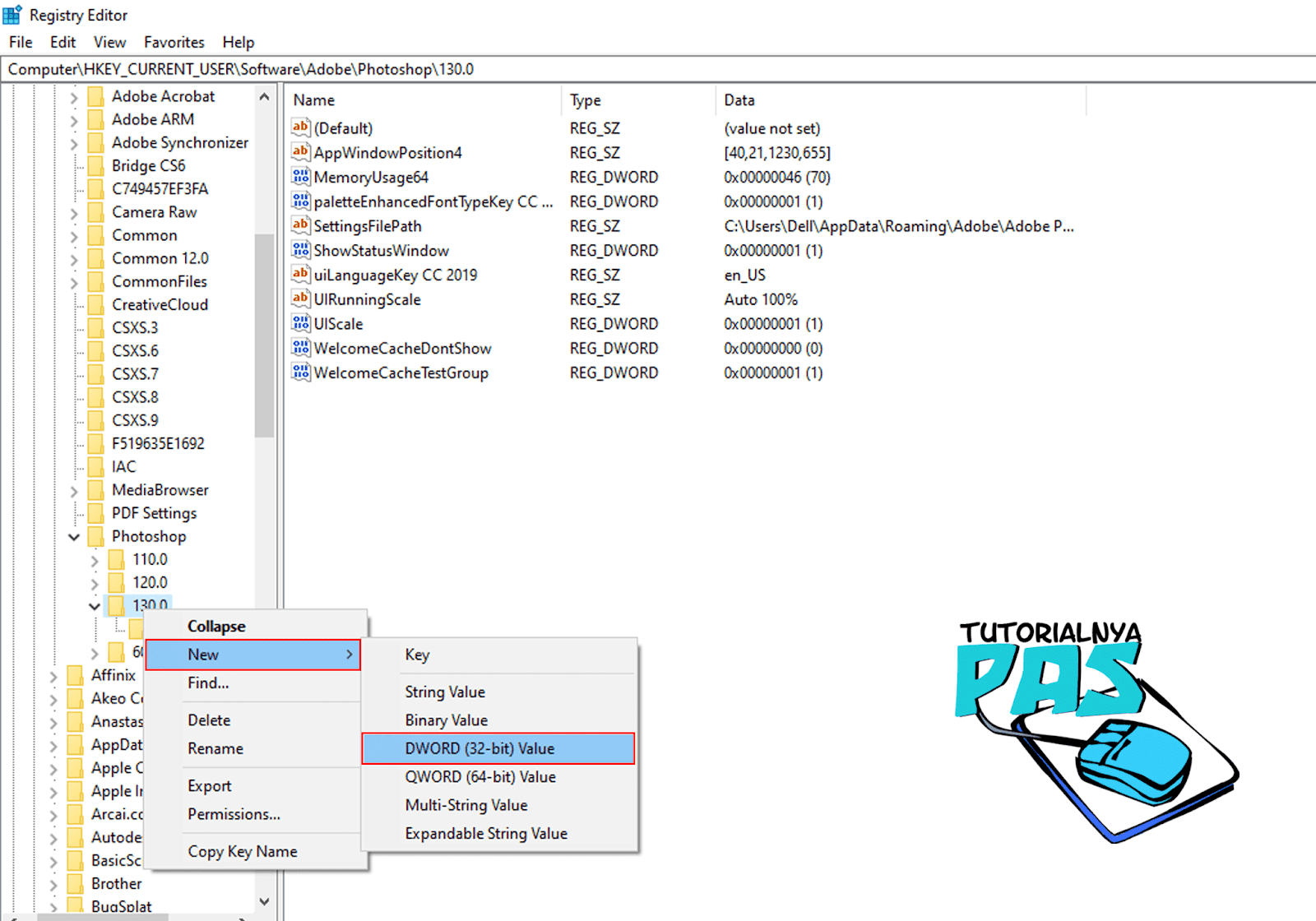Select the MemoryUsage64 DWORD icon
The height and width of the screenshot is (921, 1316).
[301, 177]
